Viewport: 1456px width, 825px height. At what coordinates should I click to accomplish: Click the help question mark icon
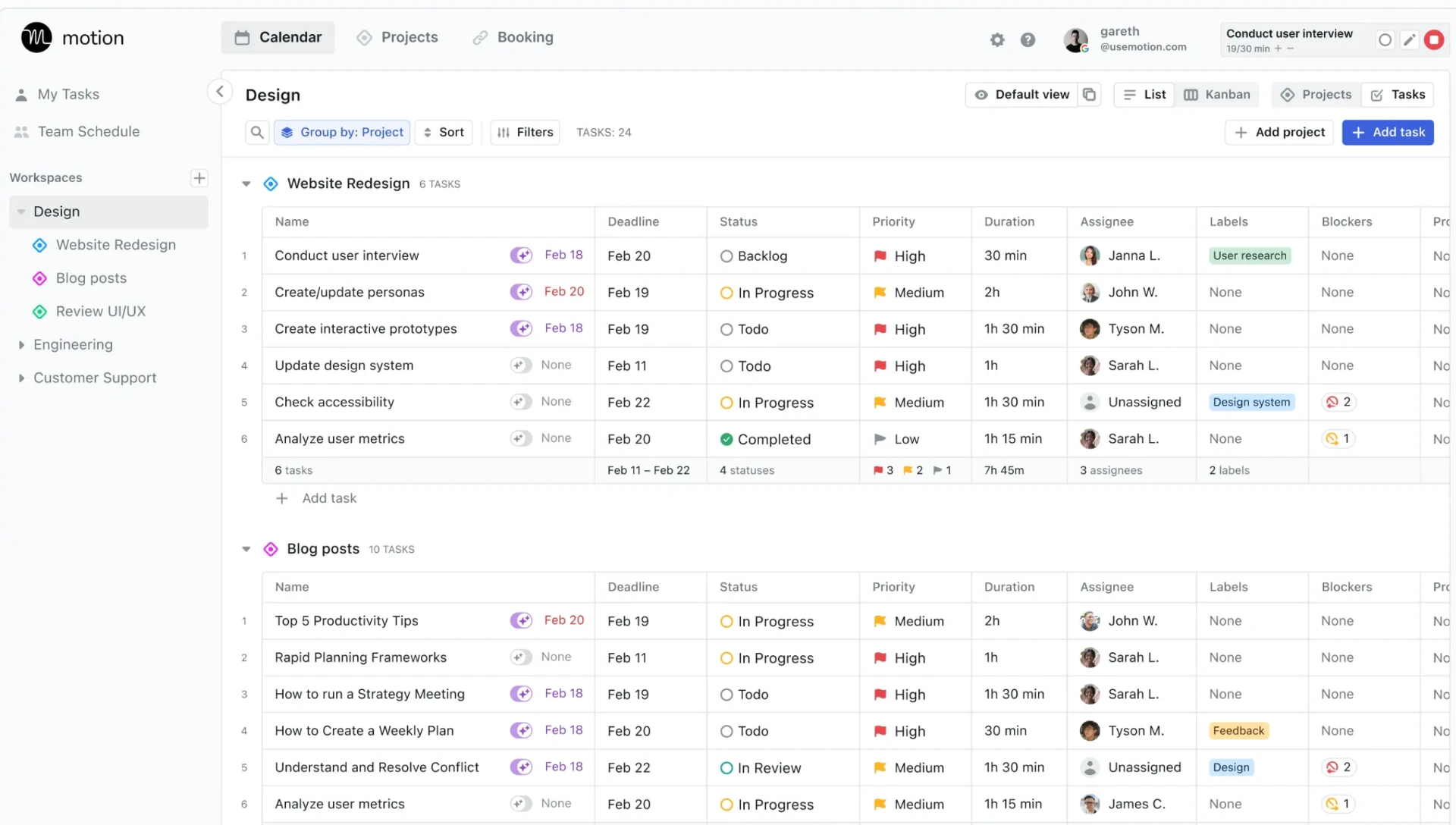[x=1028, y=39]
